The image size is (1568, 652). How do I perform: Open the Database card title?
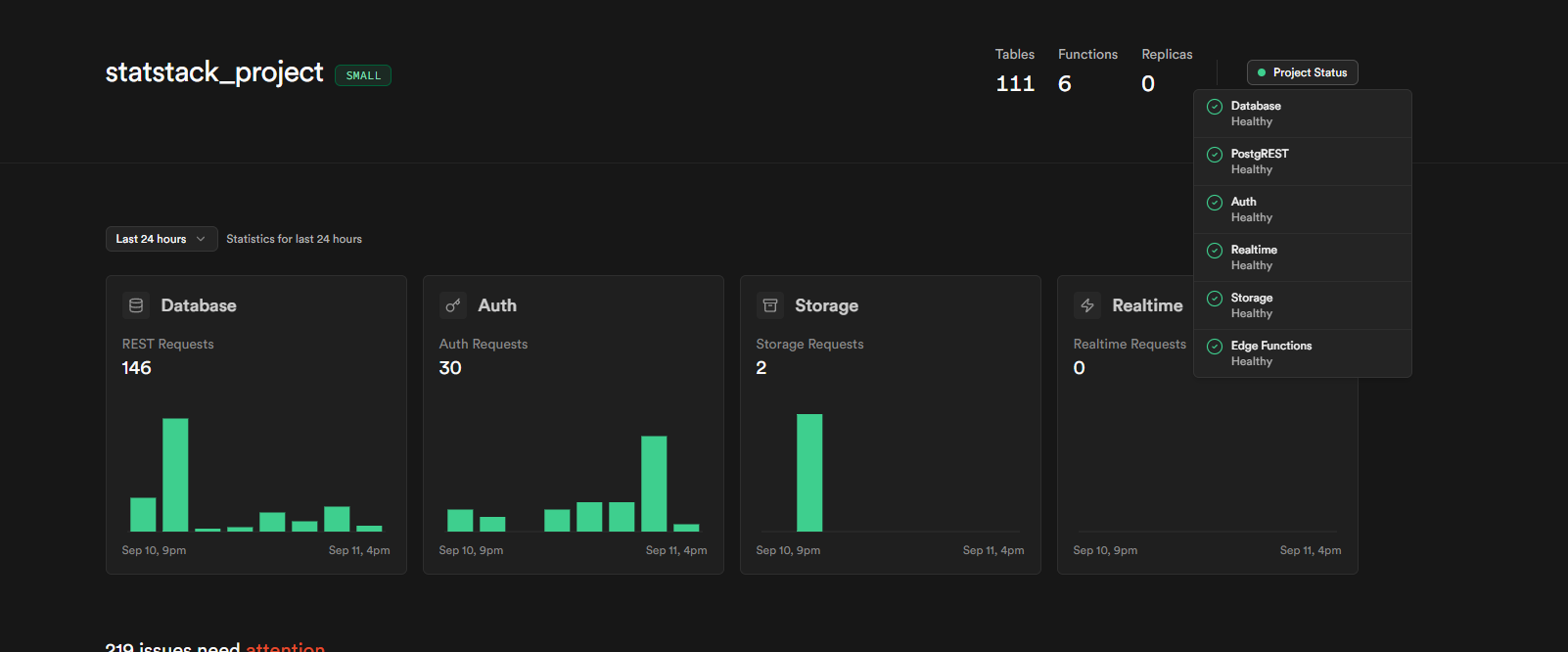[199, 305]
